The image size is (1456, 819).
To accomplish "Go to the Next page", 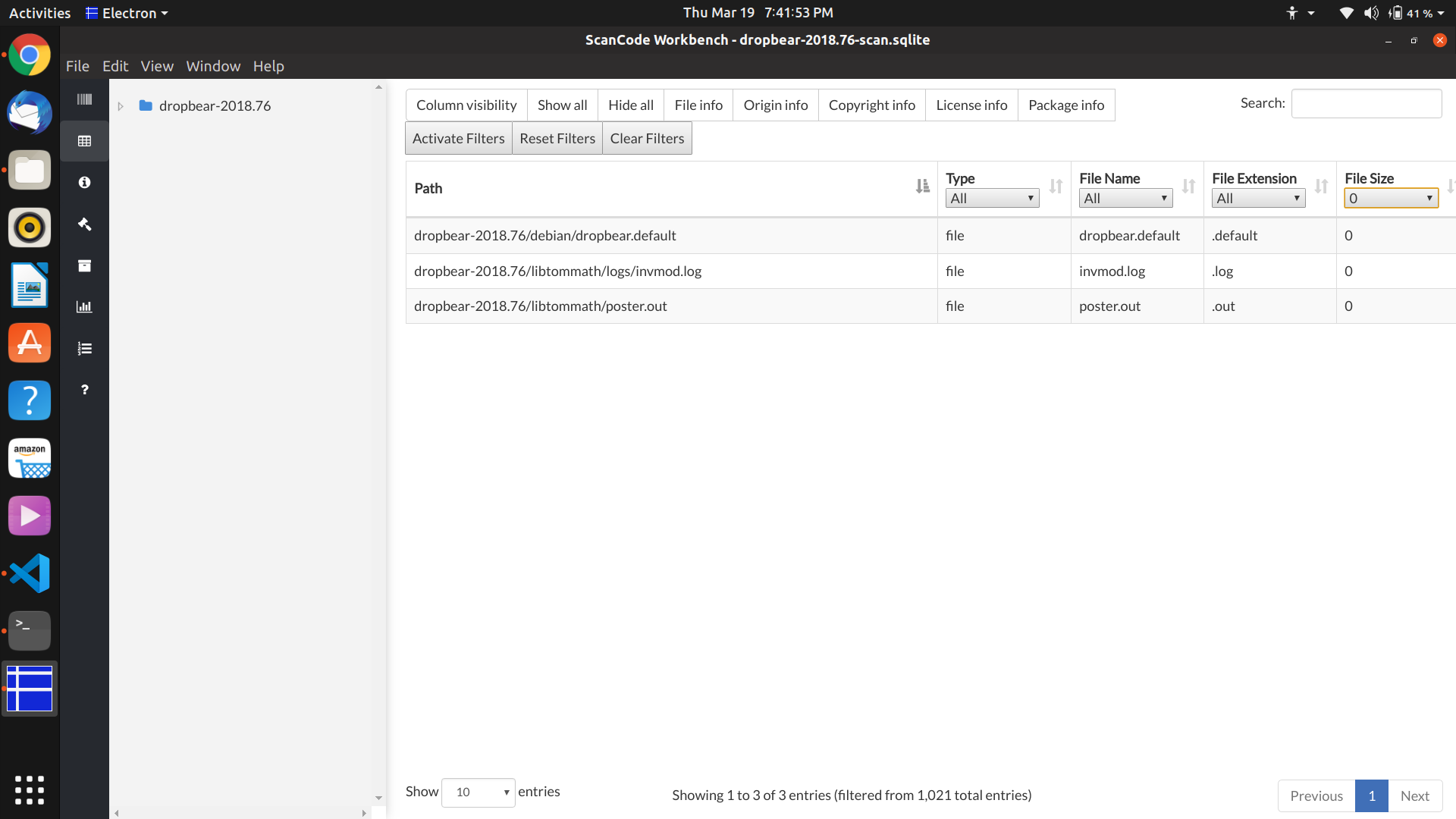I will coord(1415,795).
